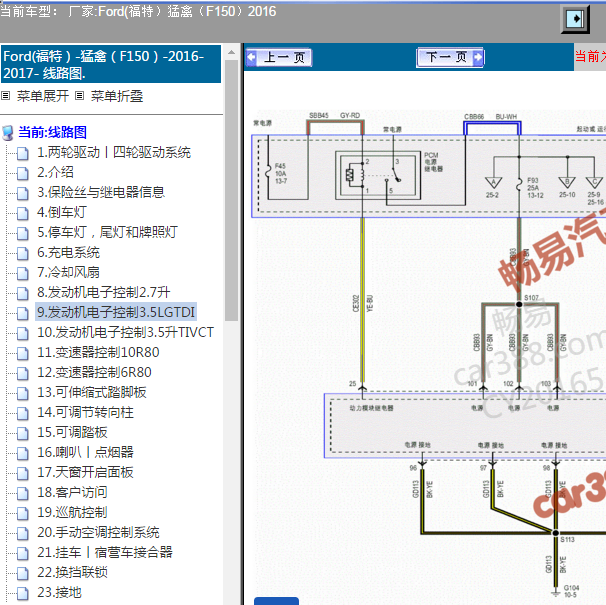Viewport: 606px width, 605px height.
Task: Click document icon beside 23.接地
Action: coord(22,593)
